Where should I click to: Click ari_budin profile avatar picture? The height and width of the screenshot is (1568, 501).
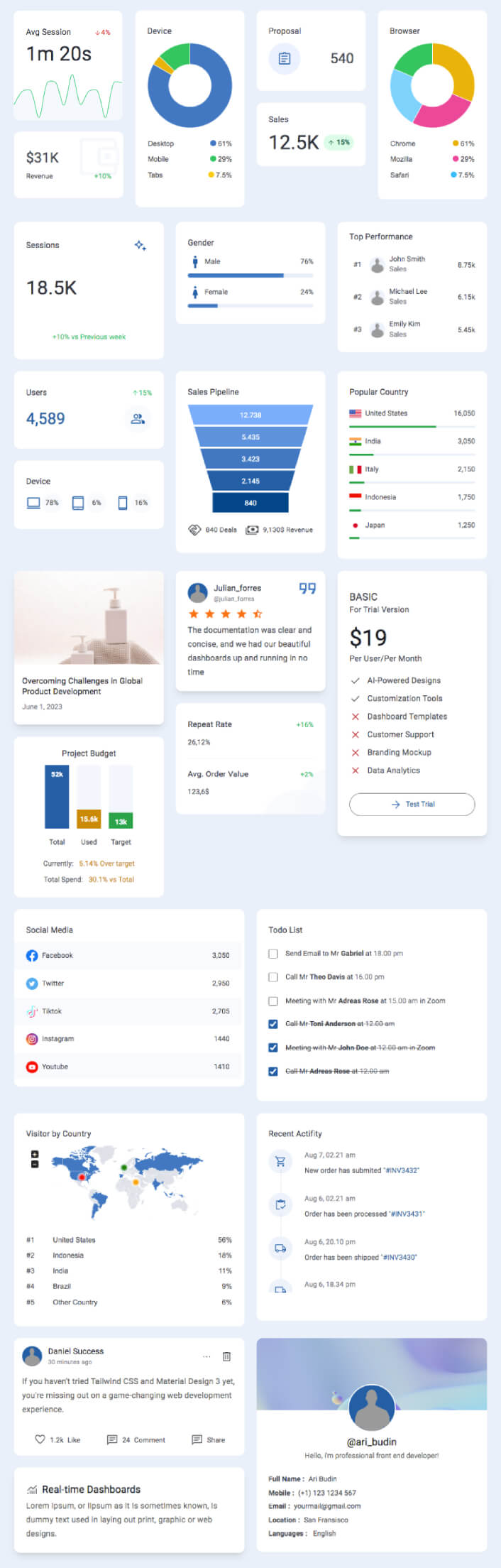pyautogui.click(x=373, y=1408)
